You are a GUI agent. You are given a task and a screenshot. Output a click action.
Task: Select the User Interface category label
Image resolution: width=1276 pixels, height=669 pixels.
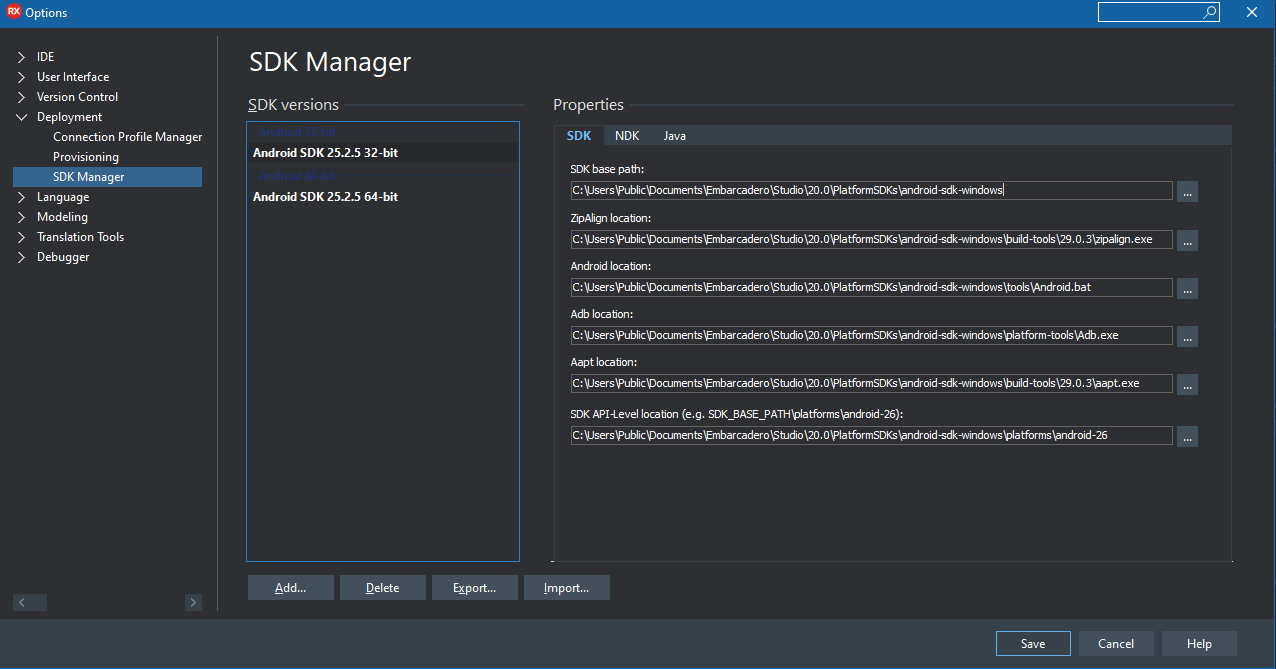[x=73, y=77]
